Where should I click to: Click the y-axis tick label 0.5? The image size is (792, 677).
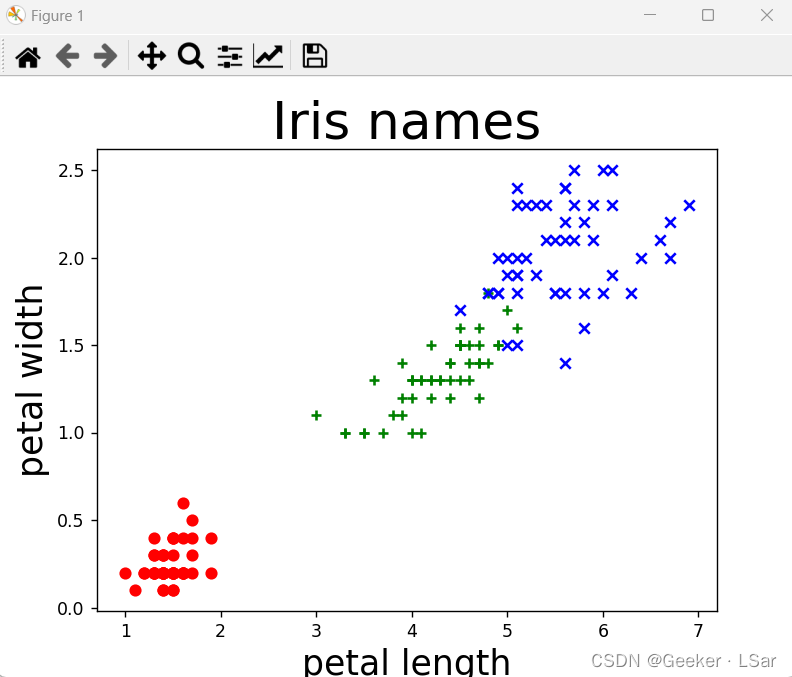(71, 521)
